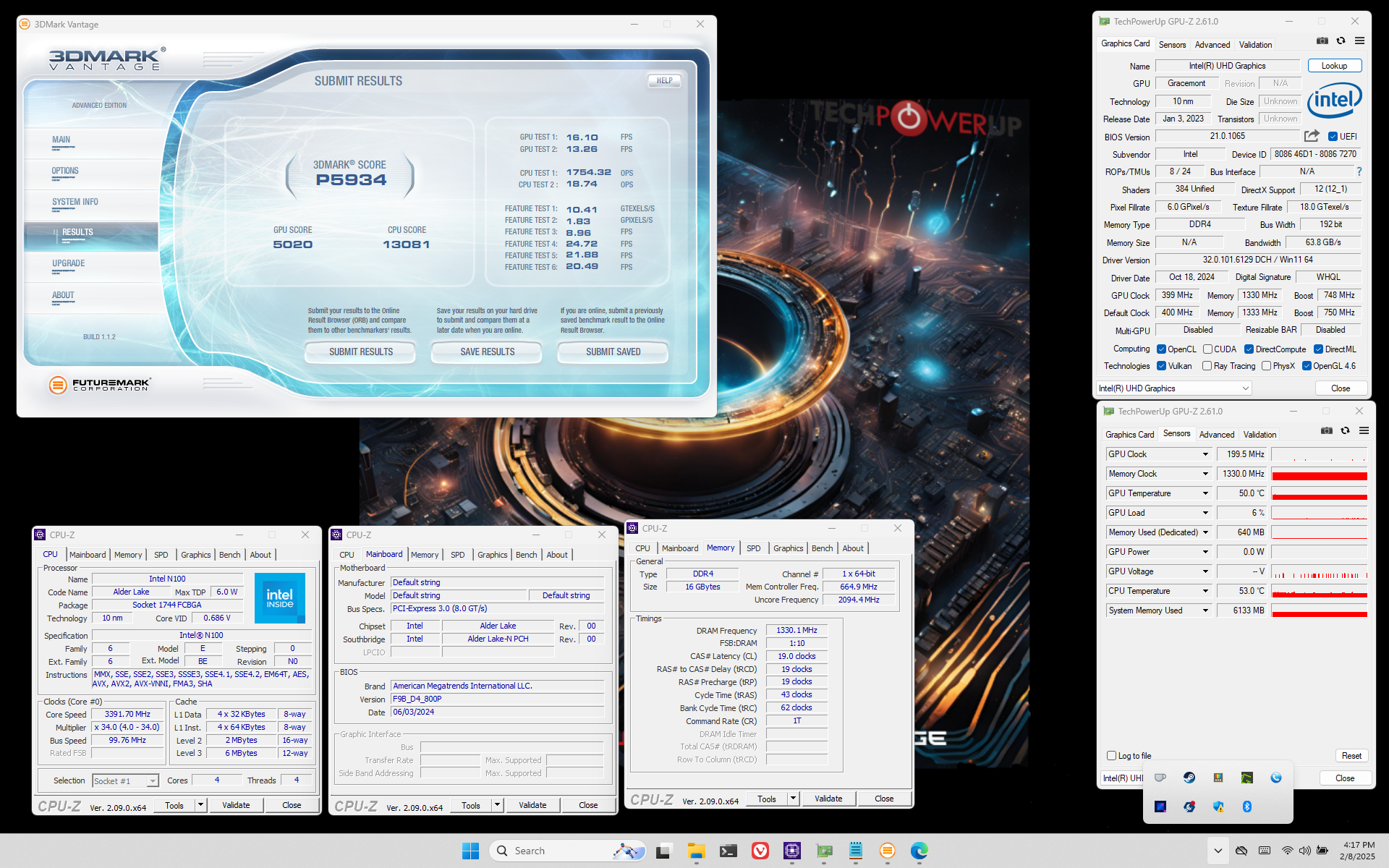This screenshot has height=868, width=1389.
Task: Click Reset in GPU-Z Sensors window
Action: 1351,756
